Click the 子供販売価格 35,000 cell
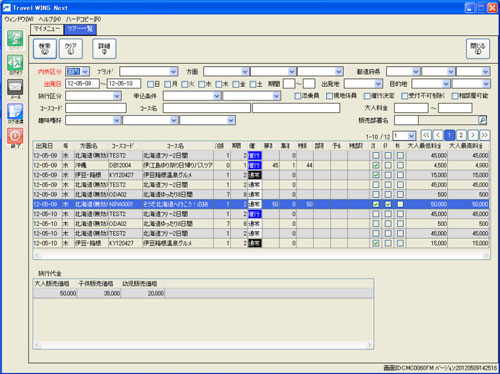 [x=99, y=293]
